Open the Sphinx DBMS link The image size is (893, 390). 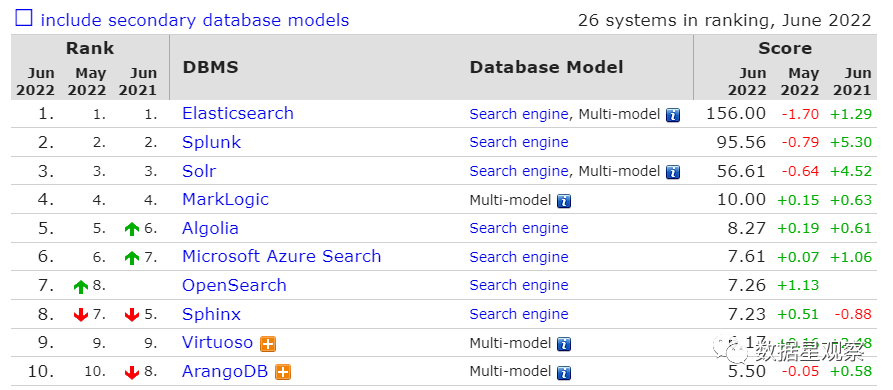(211, 314)
